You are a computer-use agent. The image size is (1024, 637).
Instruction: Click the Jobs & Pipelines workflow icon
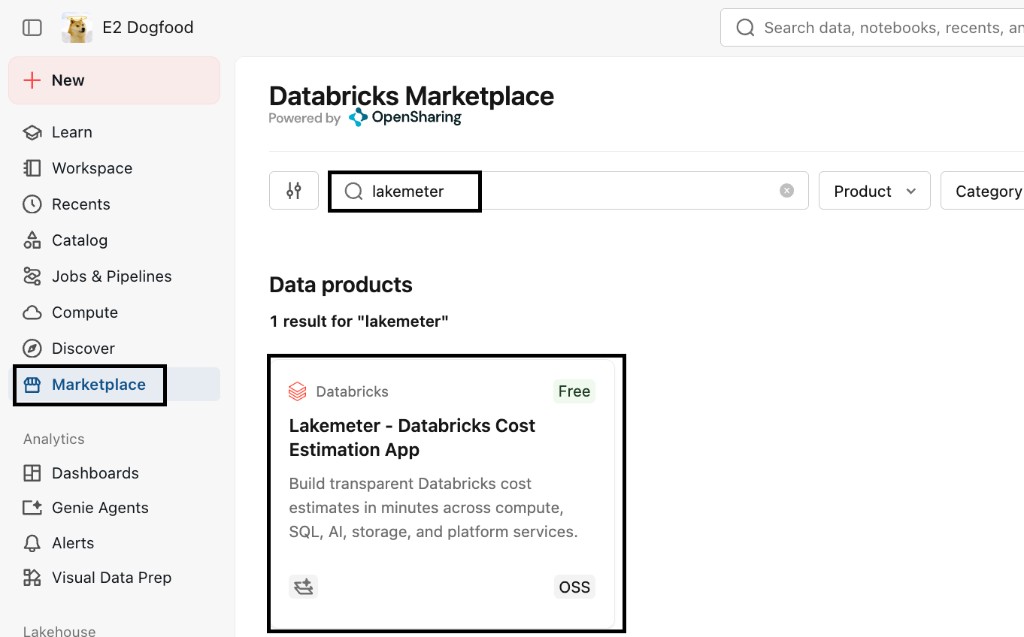(32, 276)
